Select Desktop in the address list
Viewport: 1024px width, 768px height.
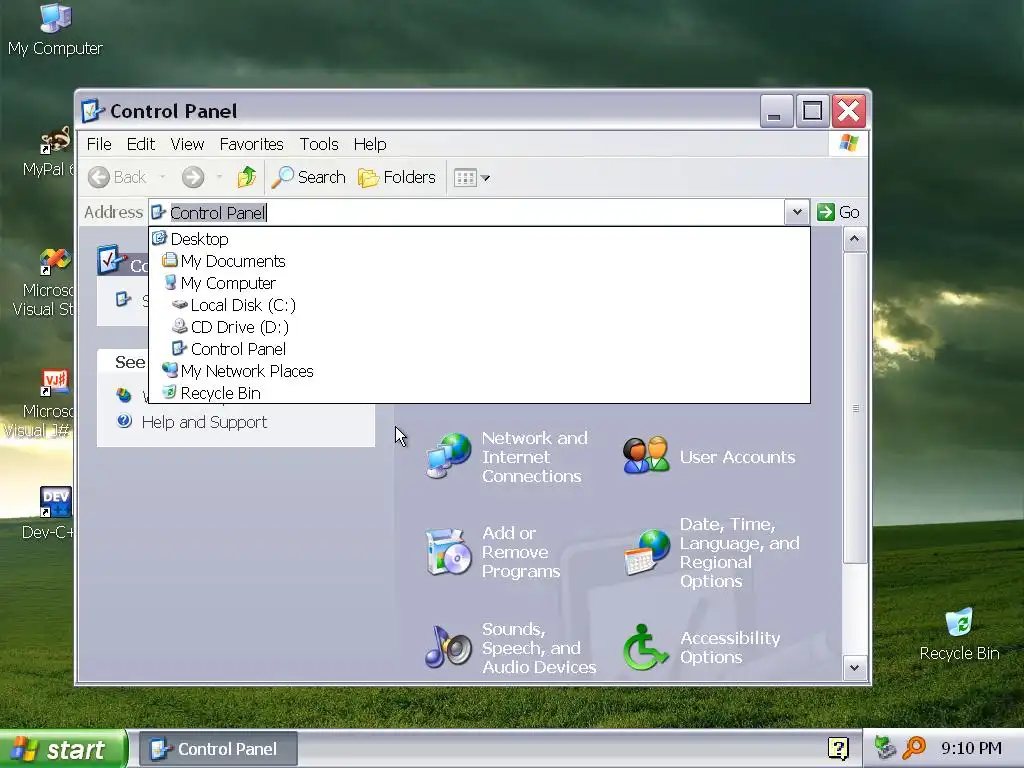[479, 239]
